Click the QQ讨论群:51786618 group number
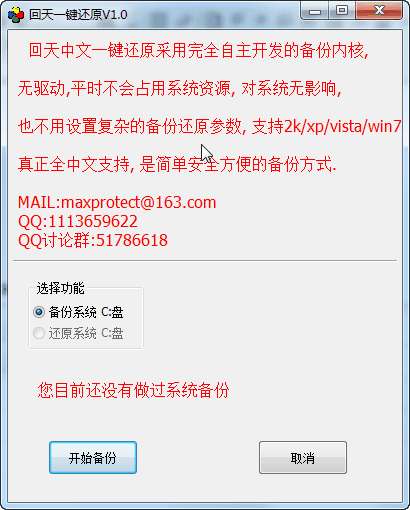Screen dimensions: 410x510 coord(93,240)
